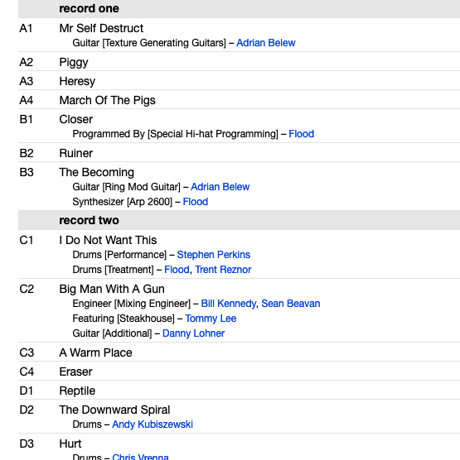
Task: Open Andy Kubiszewski artist link
Action: click(x=152, y=425)
